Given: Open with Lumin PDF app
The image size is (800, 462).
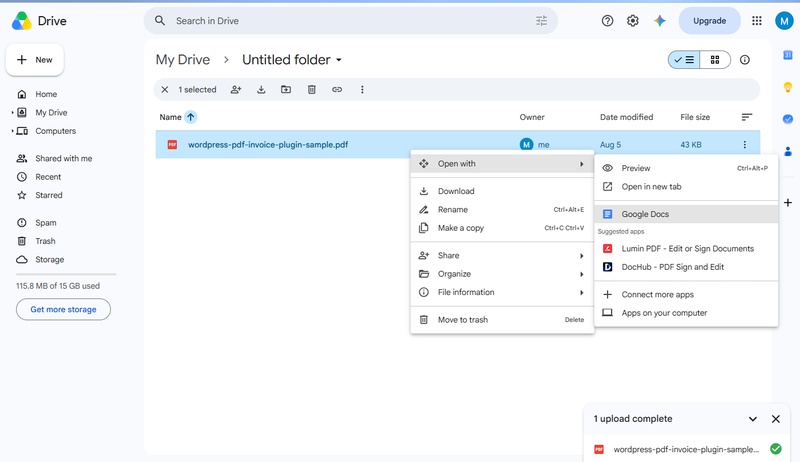Looking at the screenshot, I should point(686,249).
